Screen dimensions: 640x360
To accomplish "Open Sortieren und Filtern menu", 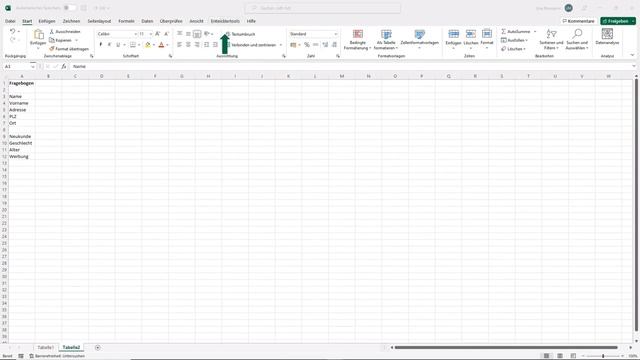I will pos(551,40).
